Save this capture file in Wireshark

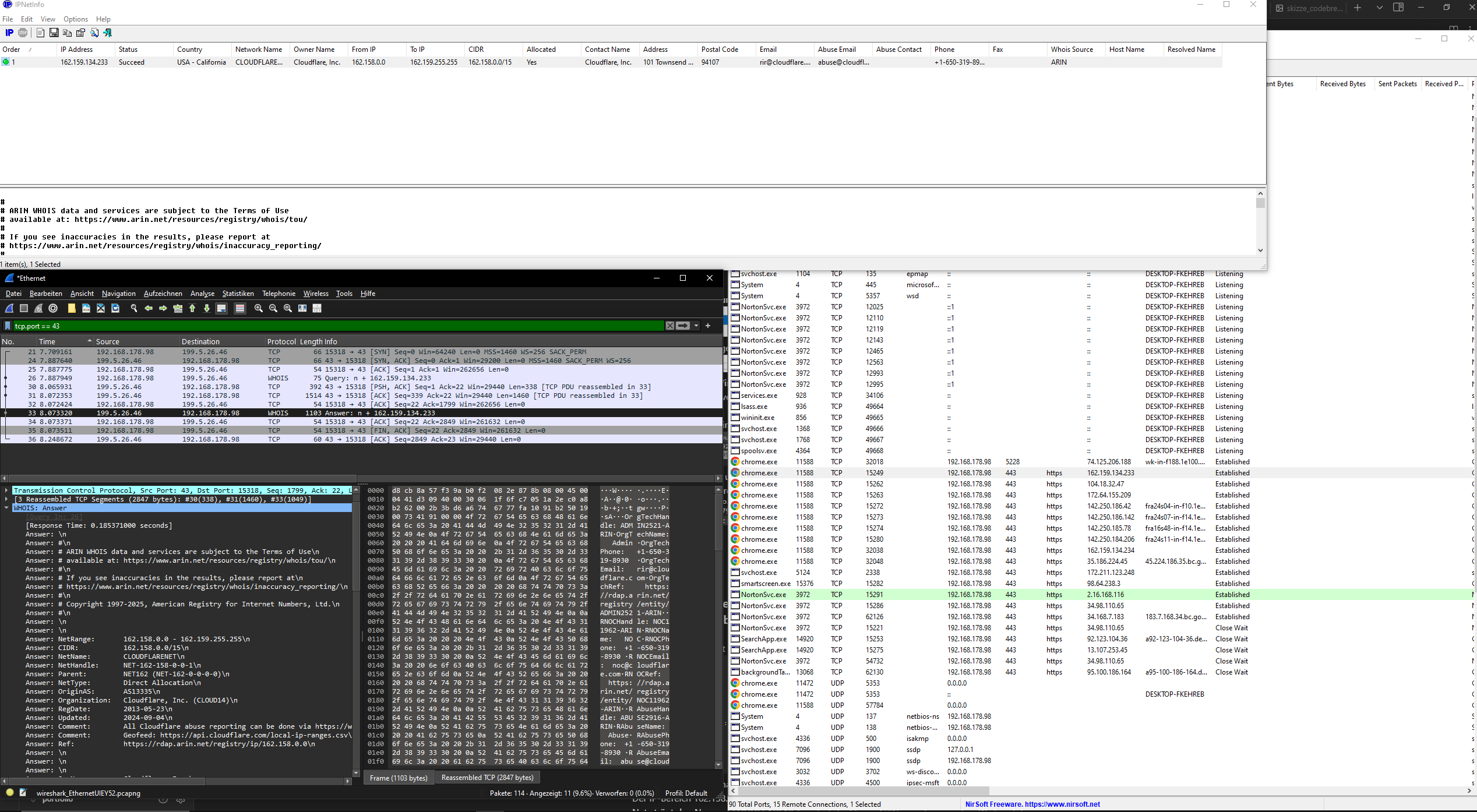(x=86, y=308)
